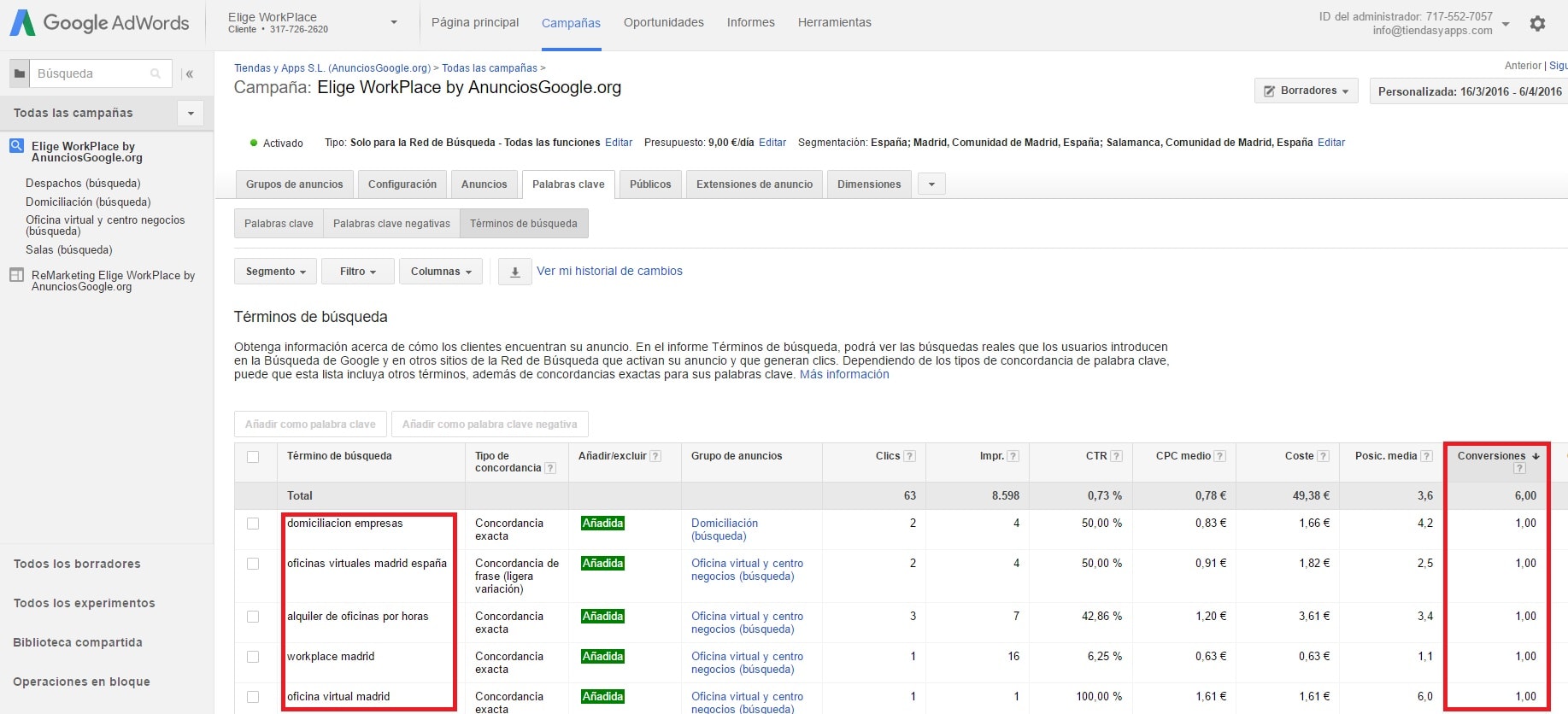This screenshot has width=1568, height=714.
Task: Expand the extra tabs dropdown after Dimensiones
Action: pos(931,184)
